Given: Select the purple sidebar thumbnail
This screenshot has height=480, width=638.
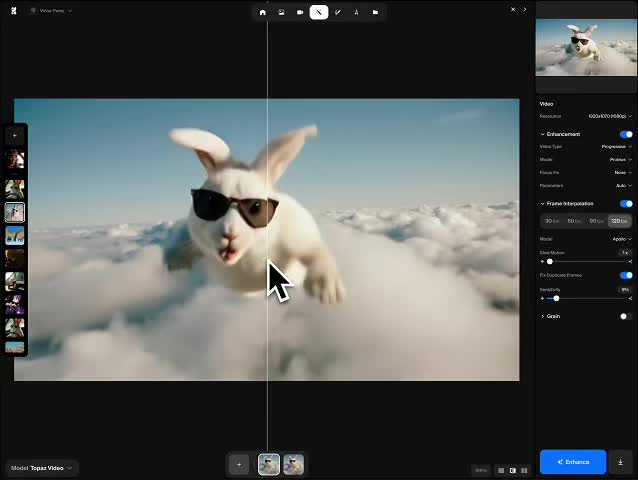Looking at the screenshot, I should pos(15,305).
